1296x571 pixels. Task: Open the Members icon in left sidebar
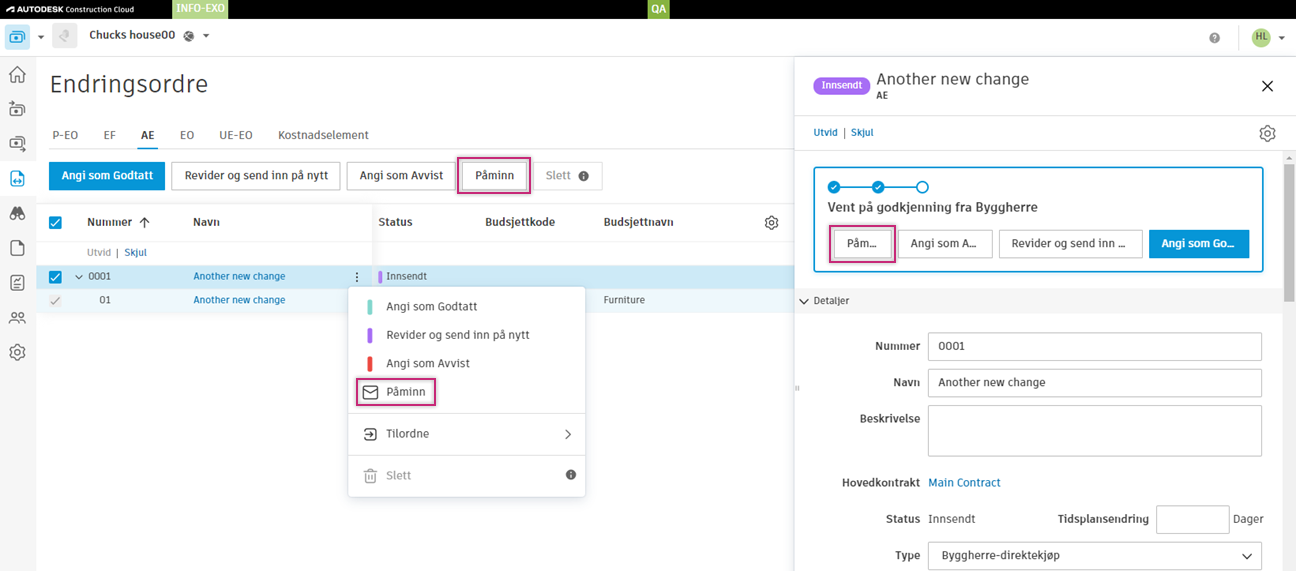tap(17, 318)
